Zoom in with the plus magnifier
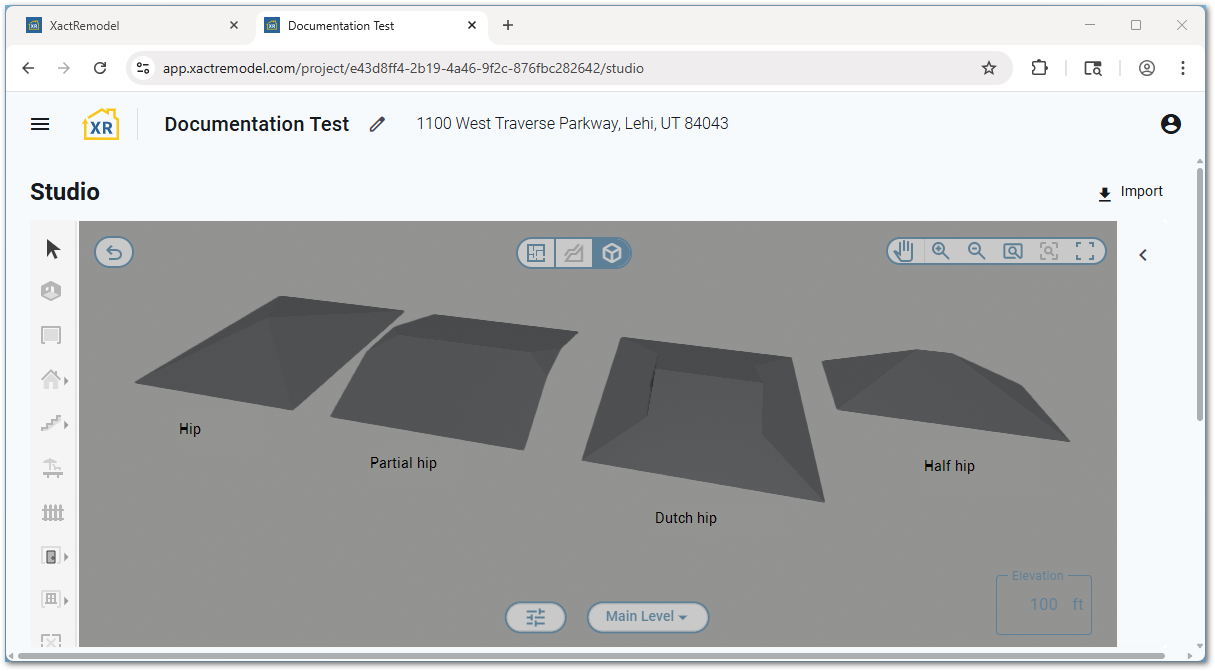The width and height of the screenshot is (1215, 671). pos(940,251)
